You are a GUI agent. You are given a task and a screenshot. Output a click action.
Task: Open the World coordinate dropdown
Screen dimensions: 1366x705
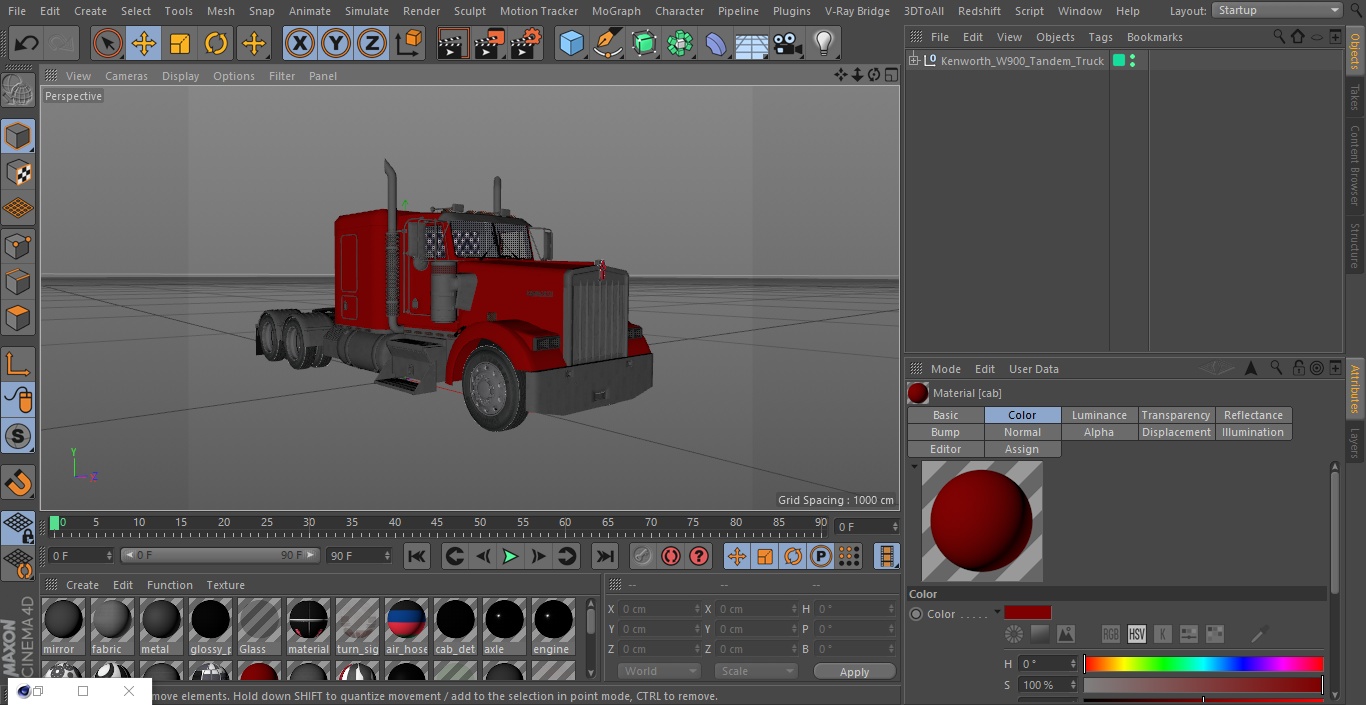pos(659,671)
